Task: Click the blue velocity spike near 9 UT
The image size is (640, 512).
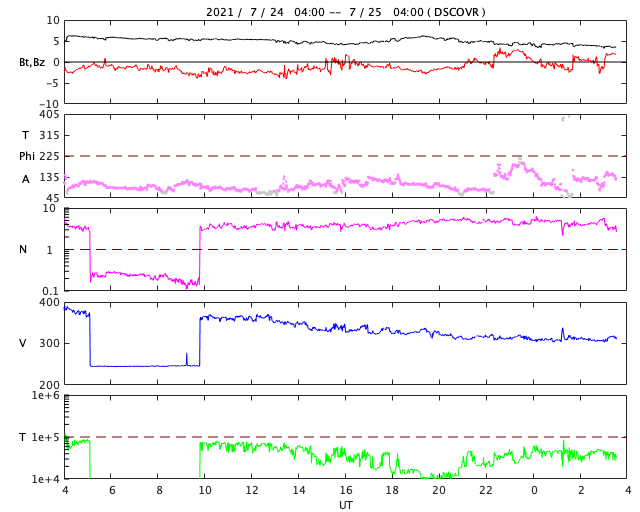Action: (187, 358)
